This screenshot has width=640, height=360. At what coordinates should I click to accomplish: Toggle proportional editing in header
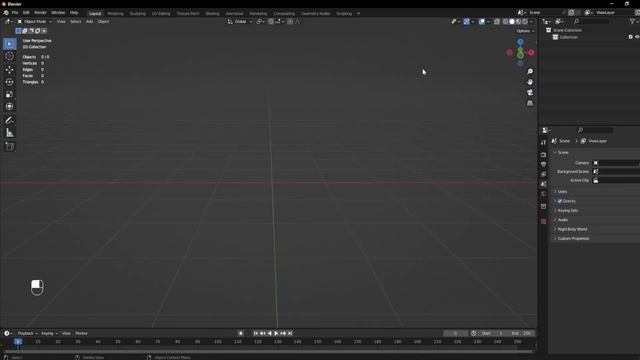[x=290, y=22]
